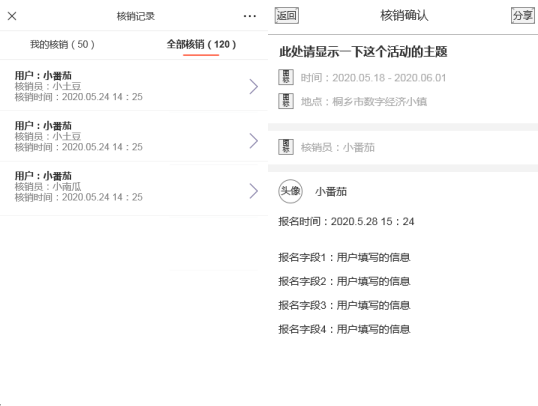Image resolution: width=538 pixels, height=406 pixels.
Task: Select the 全部核销 (120) tab
Action: [201, 44]
